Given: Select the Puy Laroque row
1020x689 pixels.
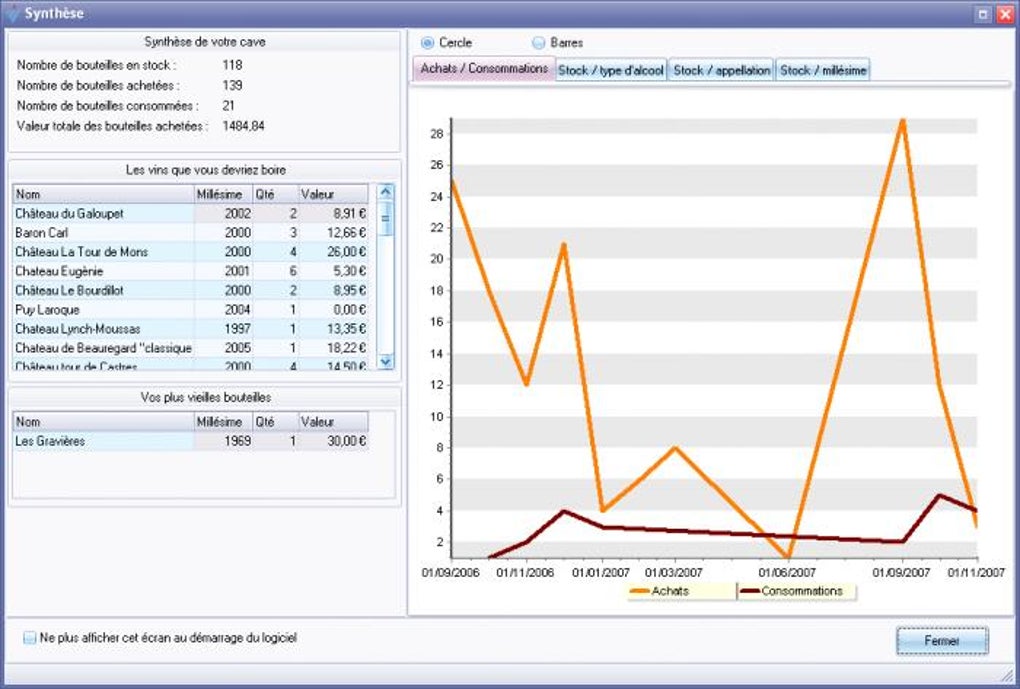Looking at the screenshot, I should pos(191,310).
